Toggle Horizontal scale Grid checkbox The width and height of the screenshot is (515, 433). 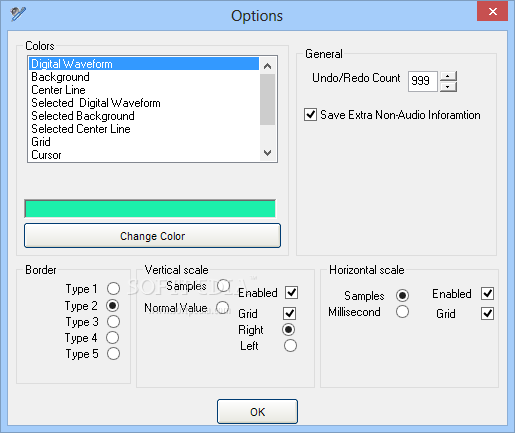(x=487, y=314)
